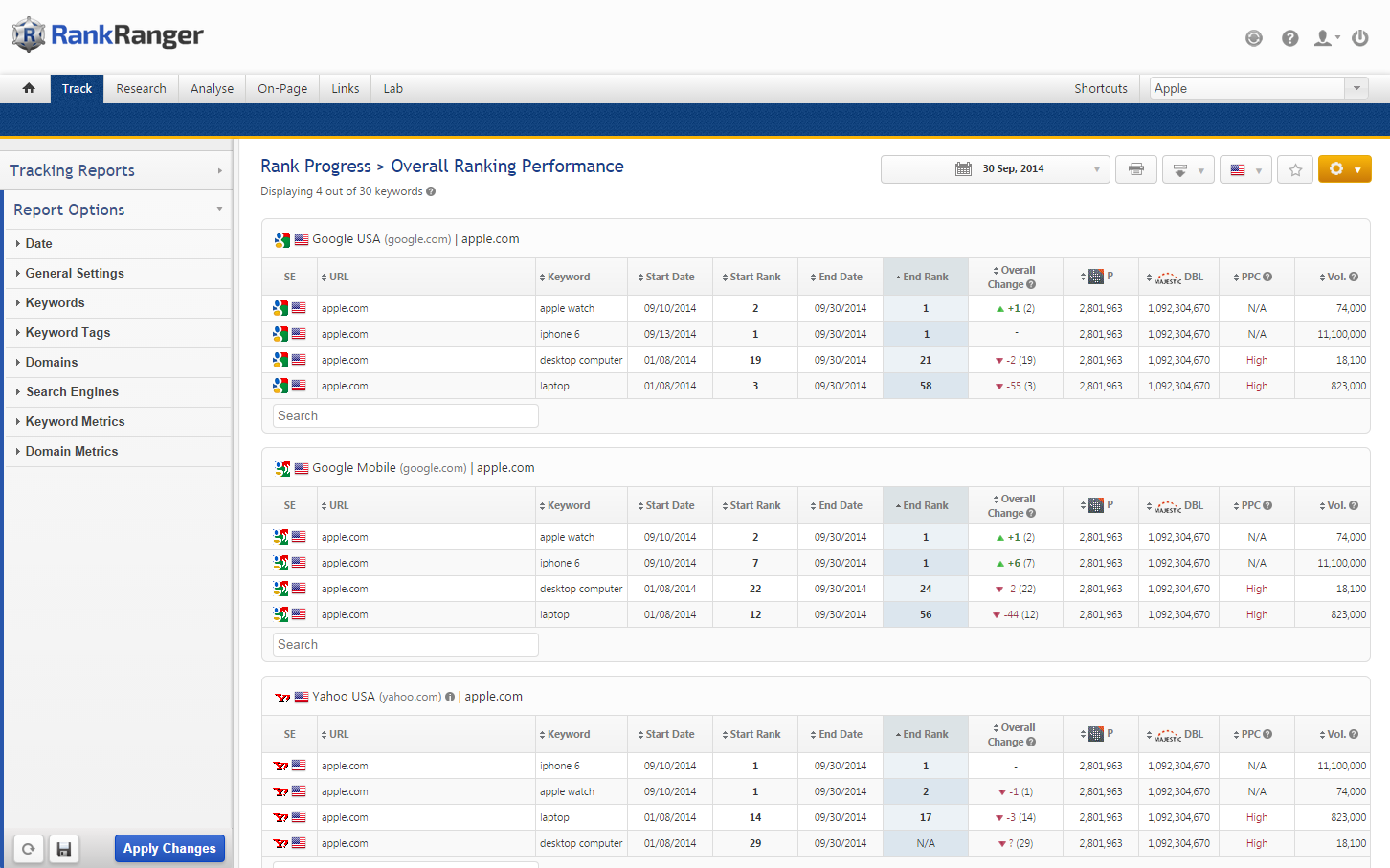The image size is (1390, 868).
Task: Expand the Search Engines option section
Action: click(72, 391)
